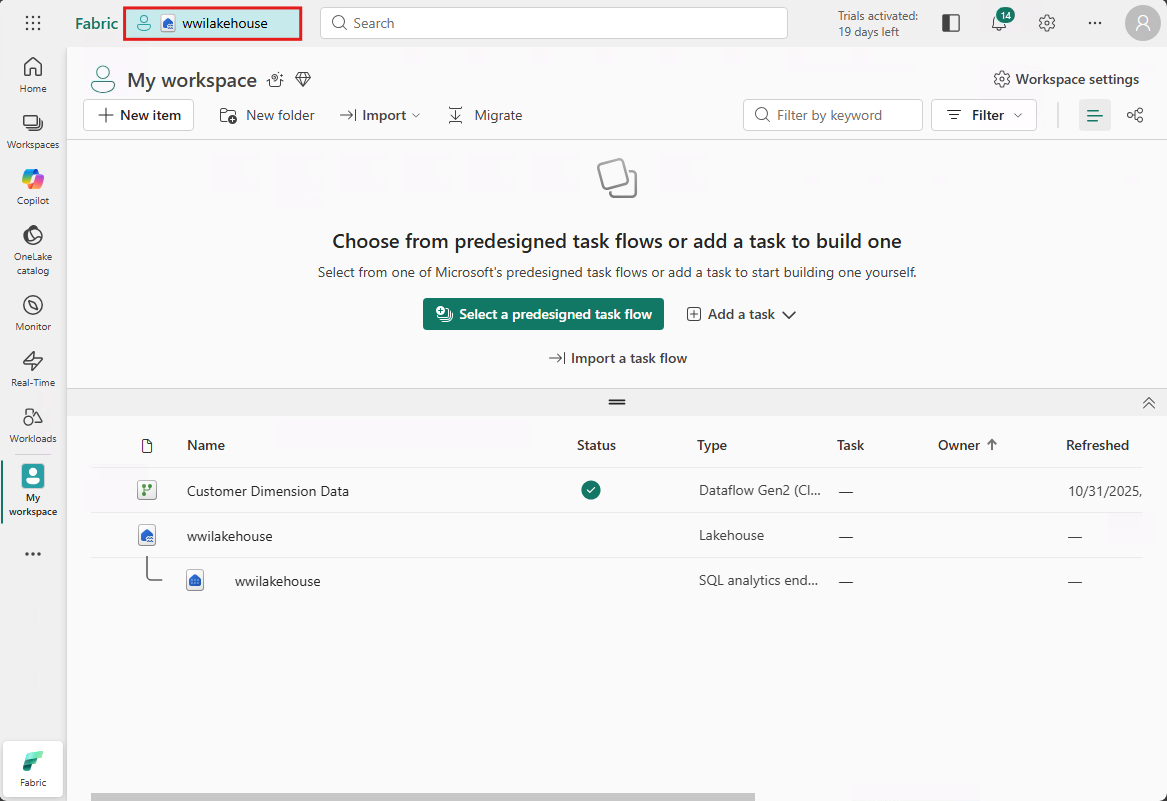Click the diamond capacity icon beside My workspace

(x=303, y=79)
